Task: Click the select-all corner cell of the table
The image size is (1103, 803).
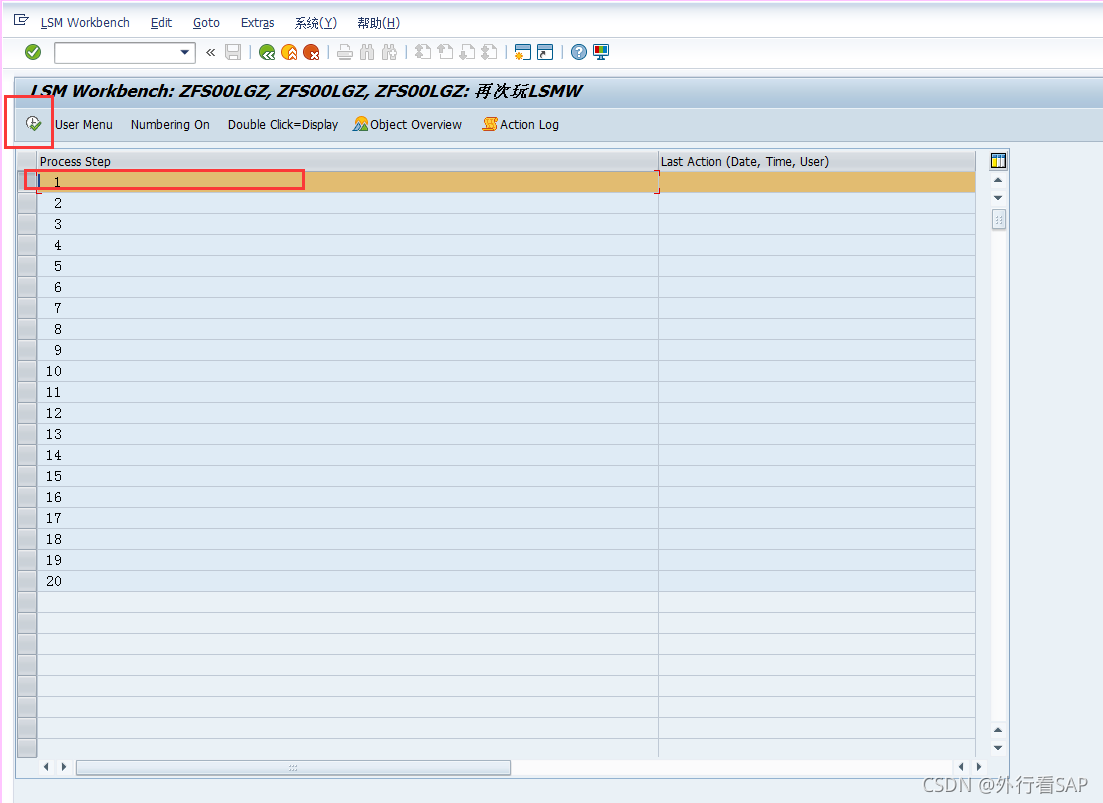Action: [x=27, y=161]
